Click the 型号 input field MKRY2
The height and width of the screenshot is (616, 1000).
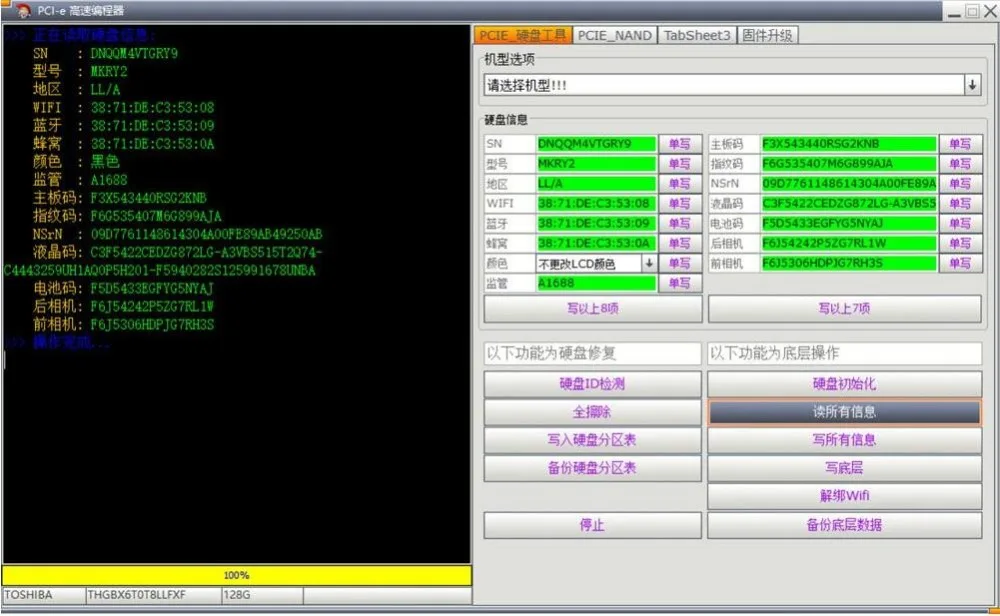tap(596, 164)
